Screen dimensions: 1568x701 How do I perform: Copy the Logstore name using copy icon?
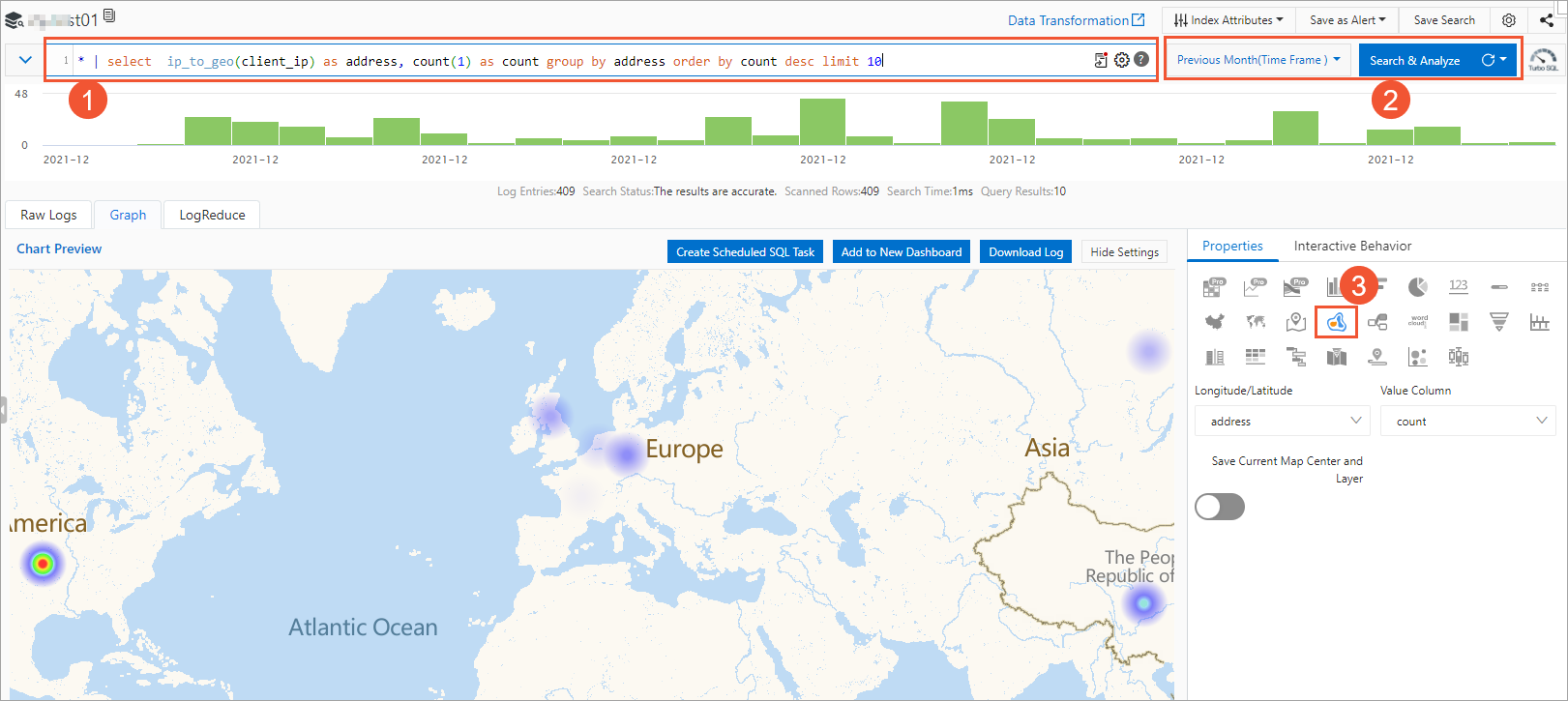click(x=109, y=15)
